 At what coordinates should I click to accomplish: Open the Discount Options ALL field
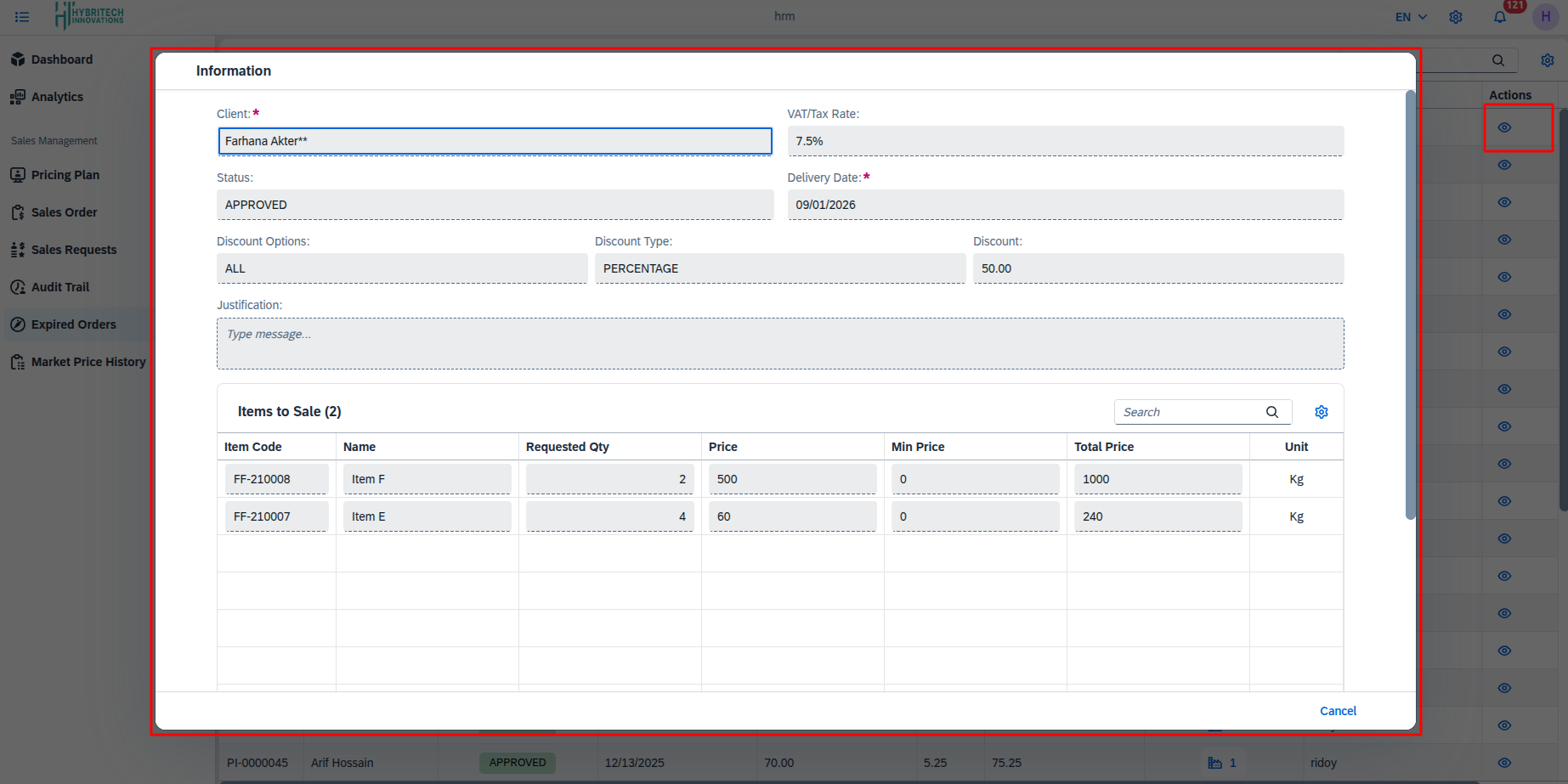(401, 268)
